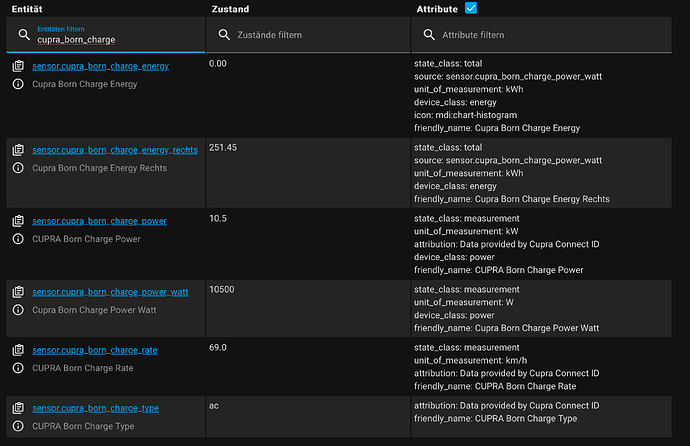Show info for Cupra Born Charge Energy Rechts
Viewport: 690px width, 446px height.
[18, 168]
